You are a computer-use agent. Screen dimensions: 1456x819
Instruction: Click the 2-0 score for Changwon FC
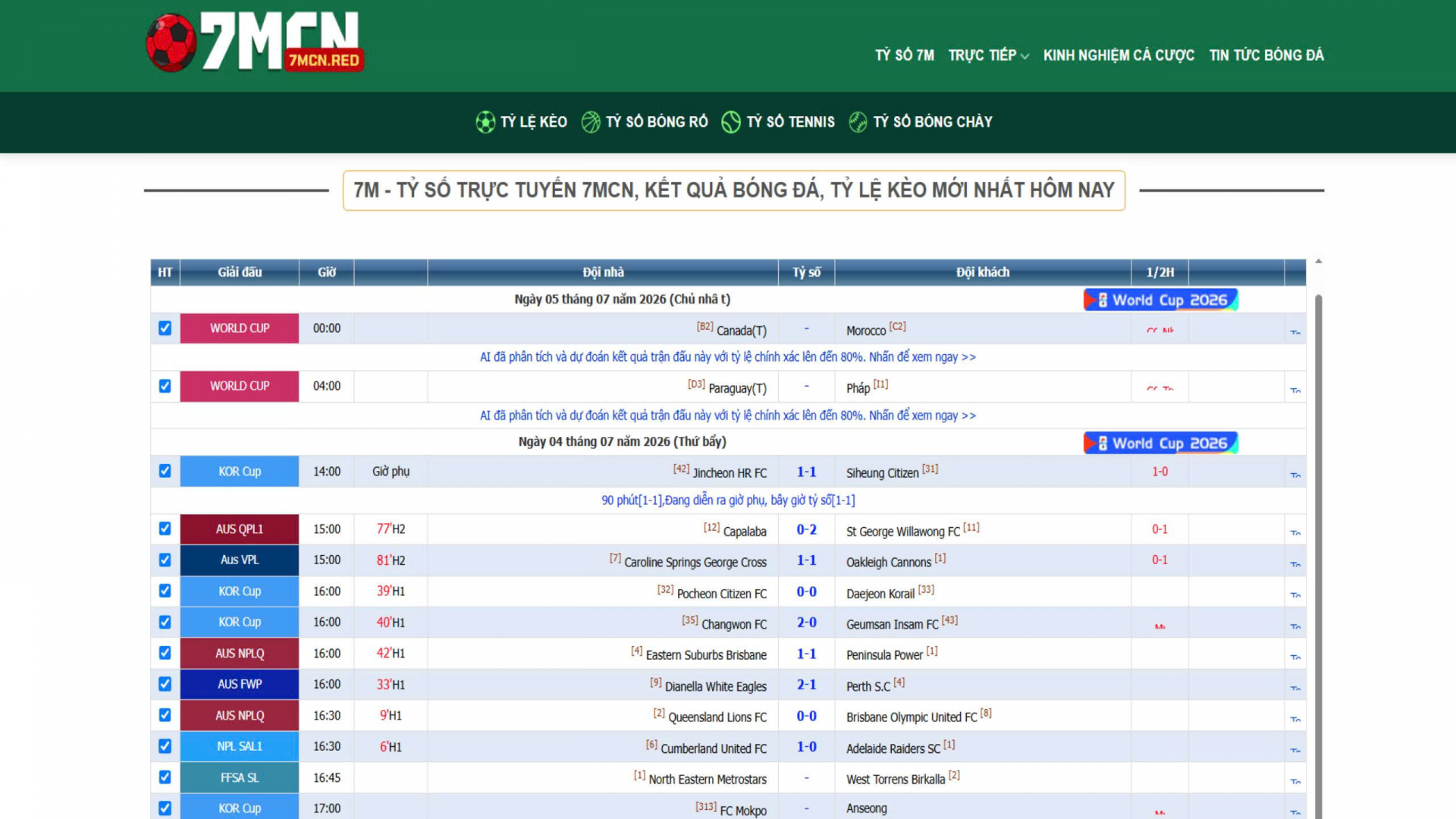click(806, 623)
